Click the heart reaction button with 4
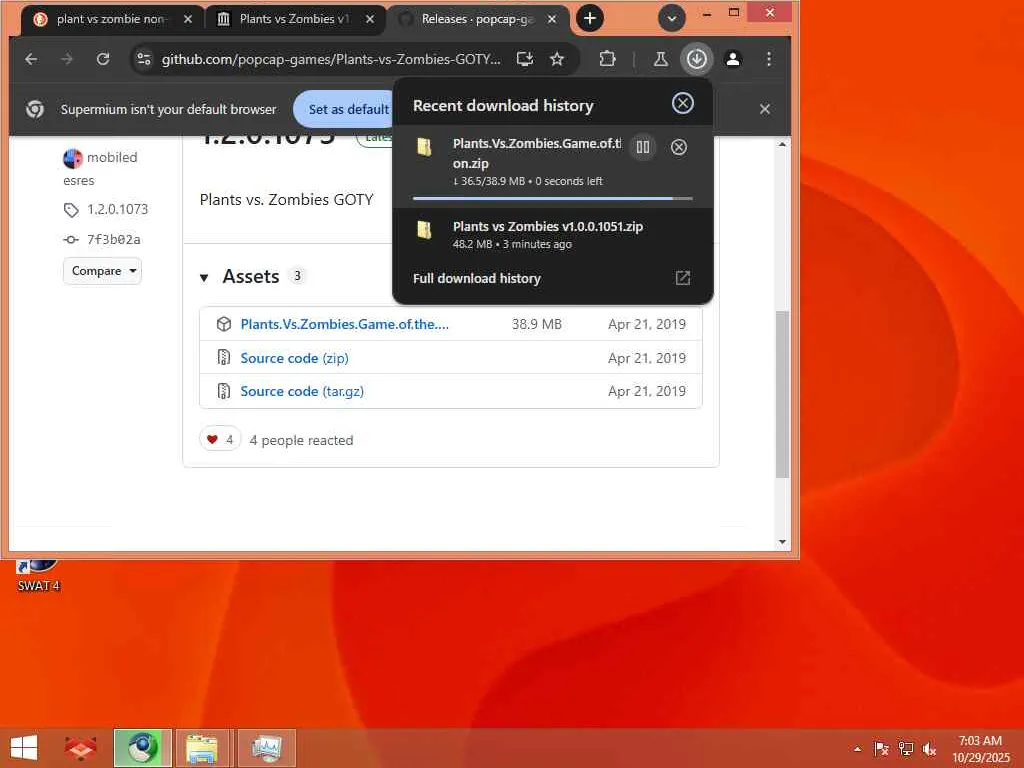 tap(220, 440)
